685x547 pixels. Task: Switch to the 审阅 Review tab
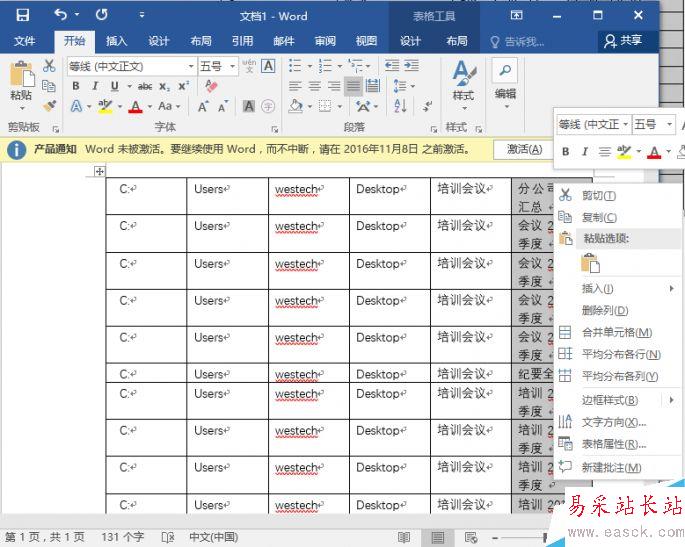pos(325,42)
